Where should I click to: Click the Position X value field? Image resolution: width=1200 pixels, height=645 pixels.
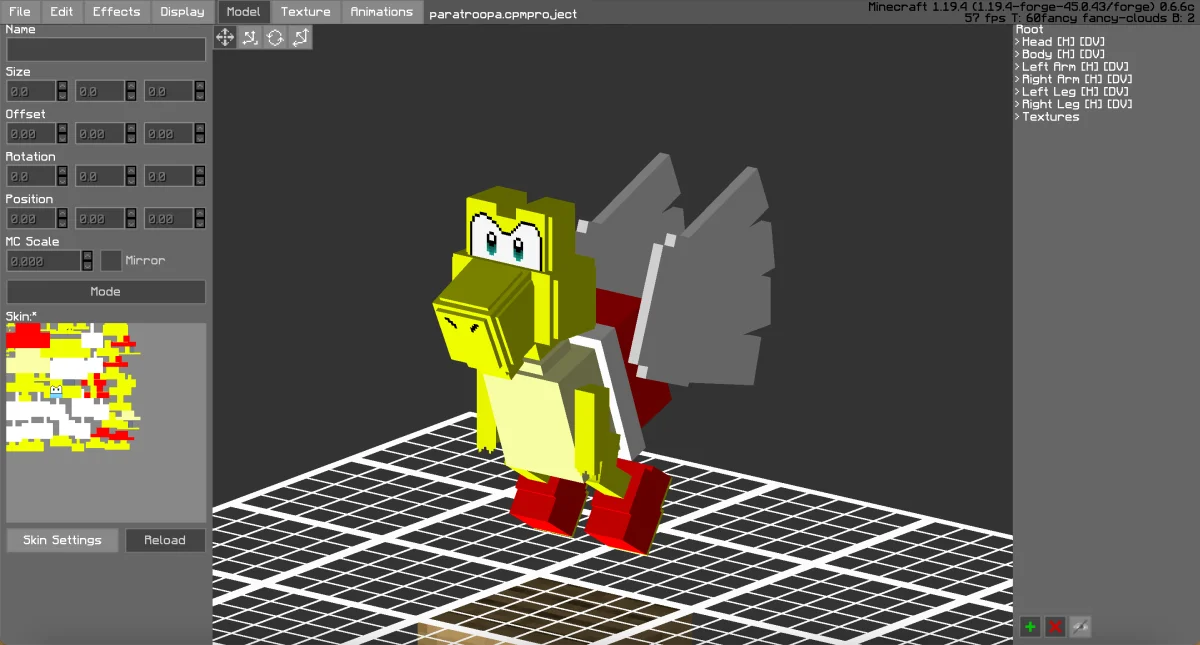click(x=31, y=219)
